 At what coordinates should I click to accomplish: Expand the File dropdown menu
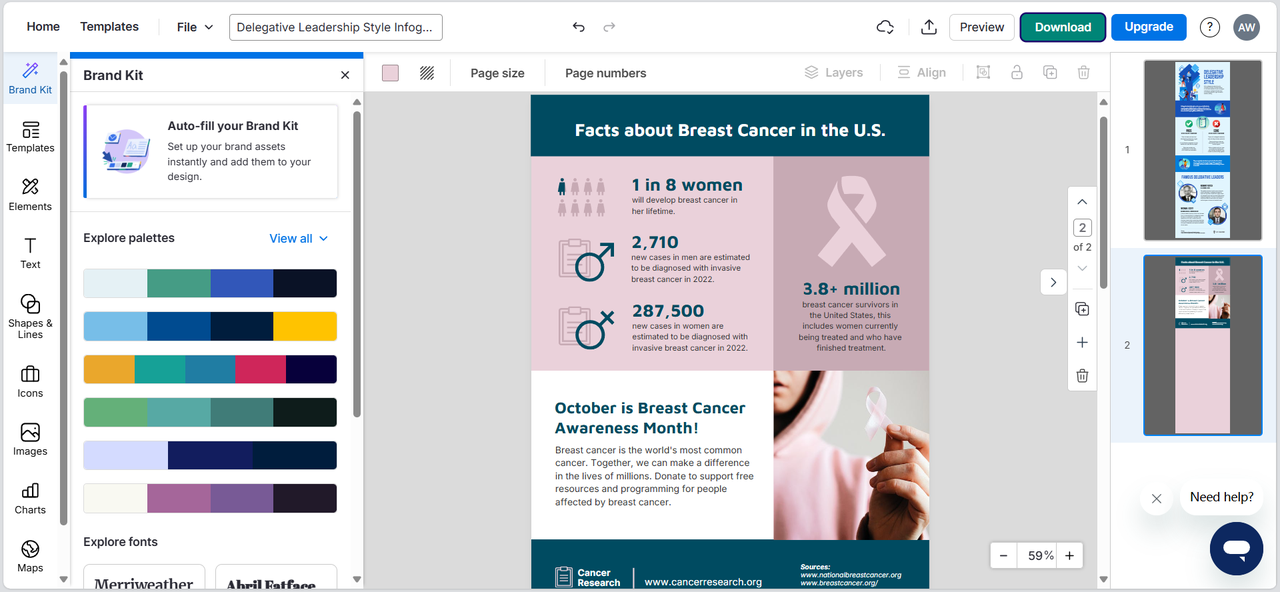(195, 27)
